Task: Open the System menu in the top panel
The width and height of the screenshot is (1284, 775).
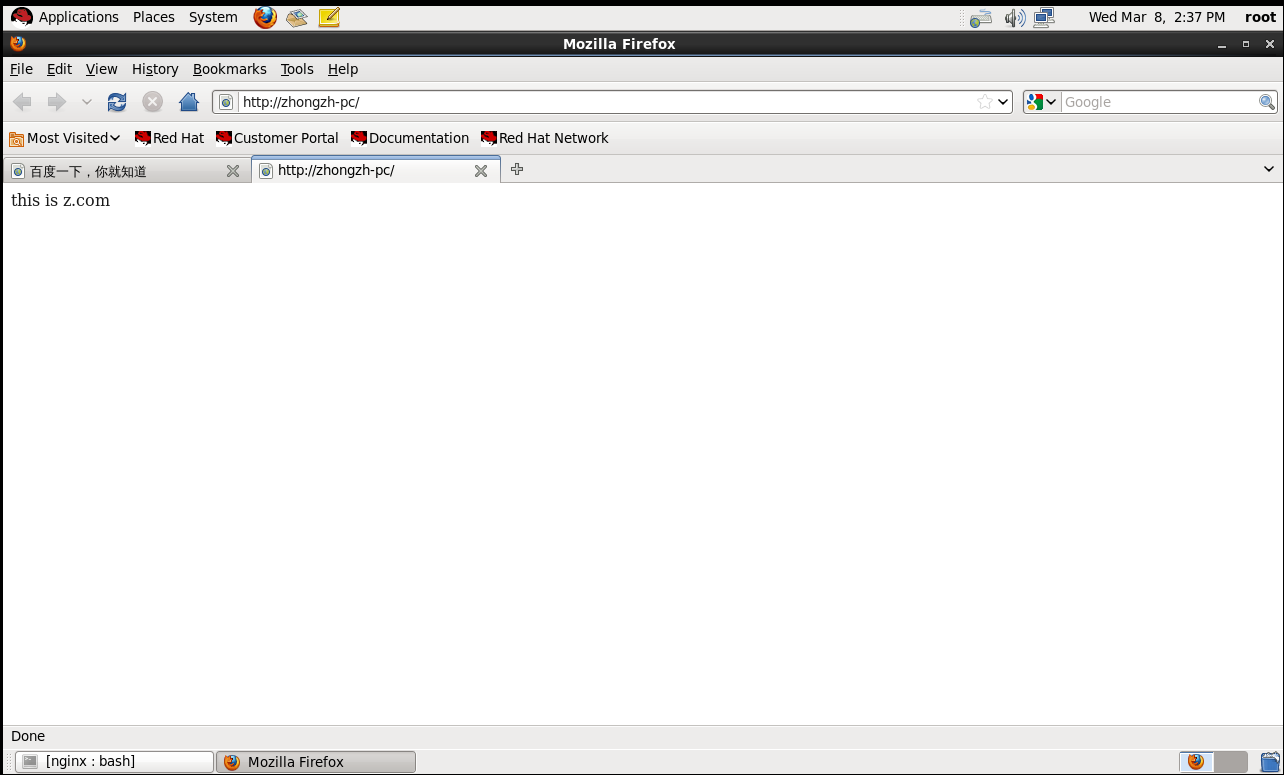Action: (x=213, y=17)
